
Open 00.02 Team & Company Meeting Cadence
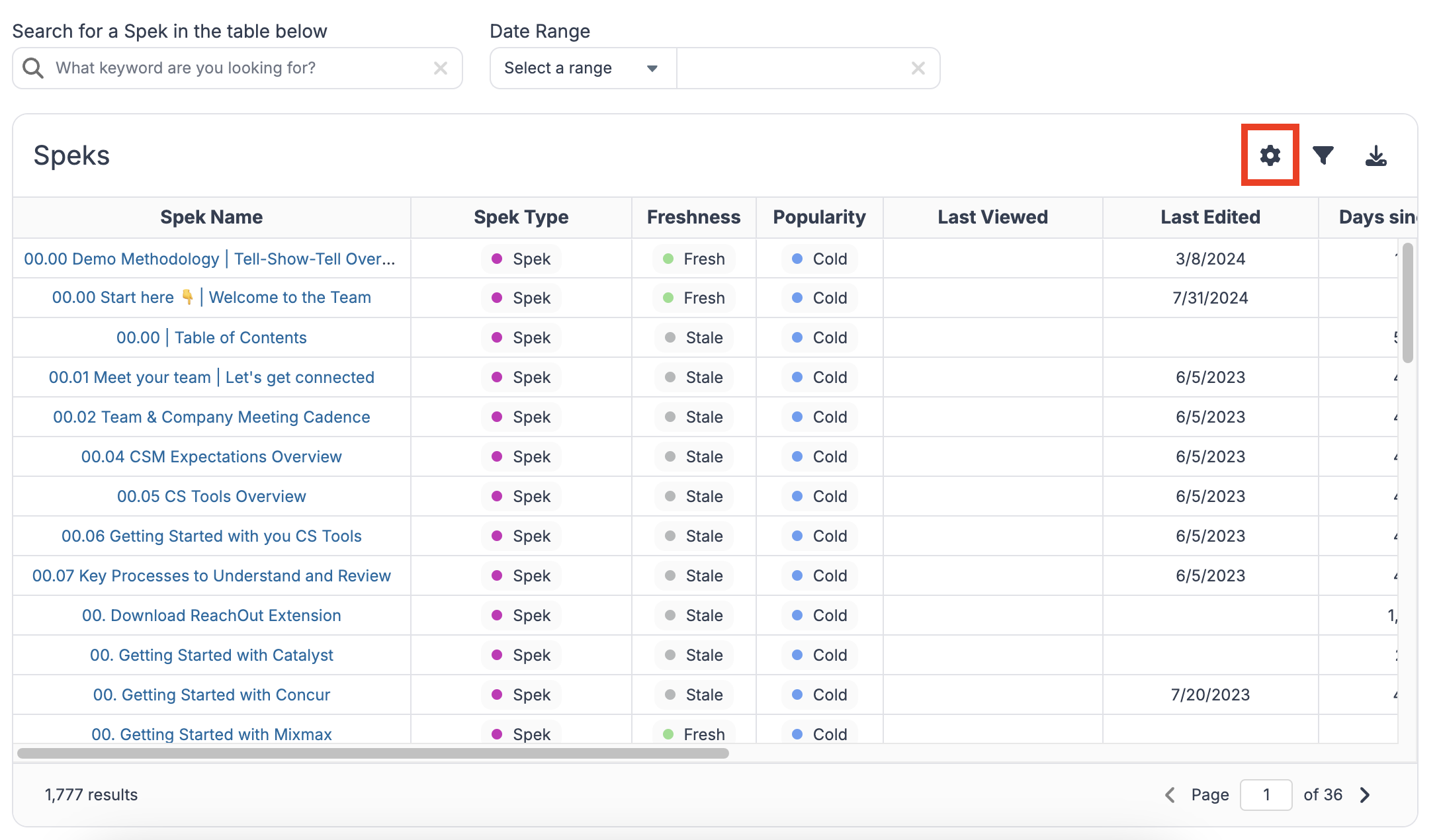pyautogui.click(x=212, y=417)
